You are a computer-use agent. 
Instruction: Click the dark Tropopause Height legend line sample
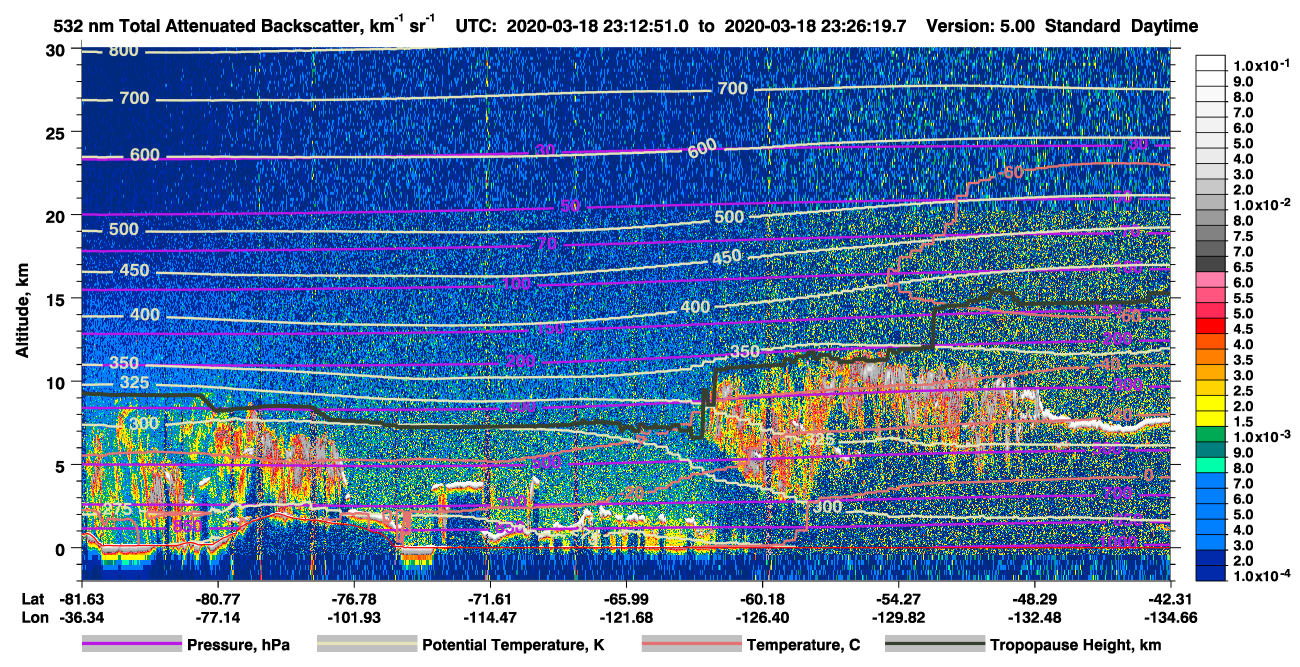[x=934, y=645]
